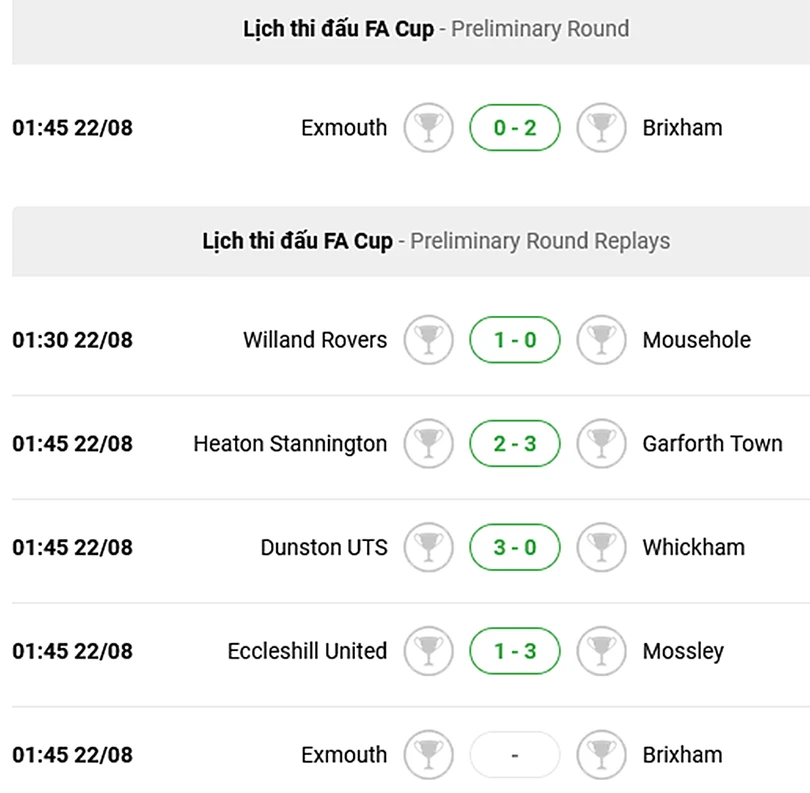Open the 1 - 0 Willand Rovers match score
810x793 pixels.
point(515,340)
